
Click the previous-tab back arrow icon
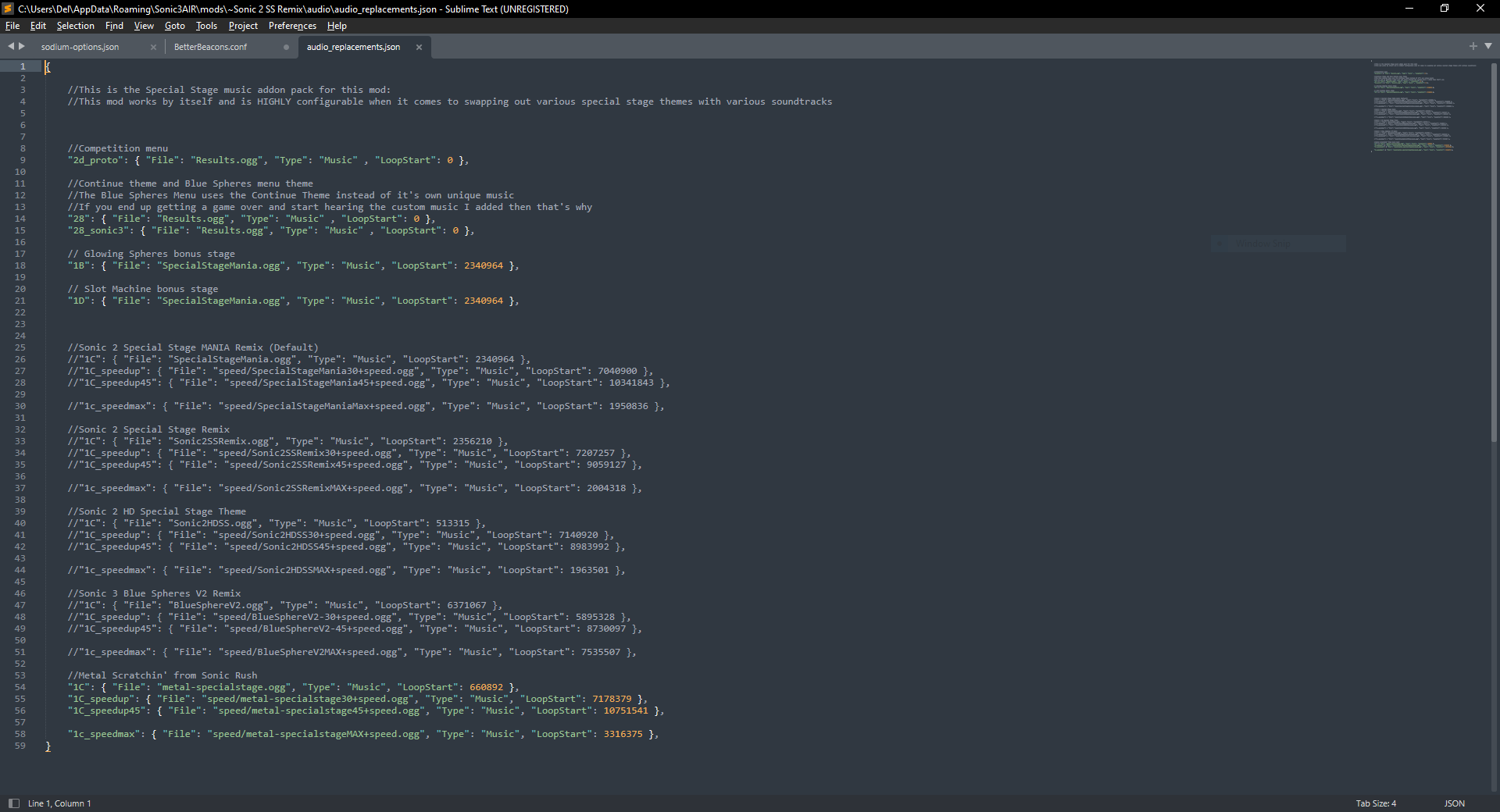(x=9, y=46)
